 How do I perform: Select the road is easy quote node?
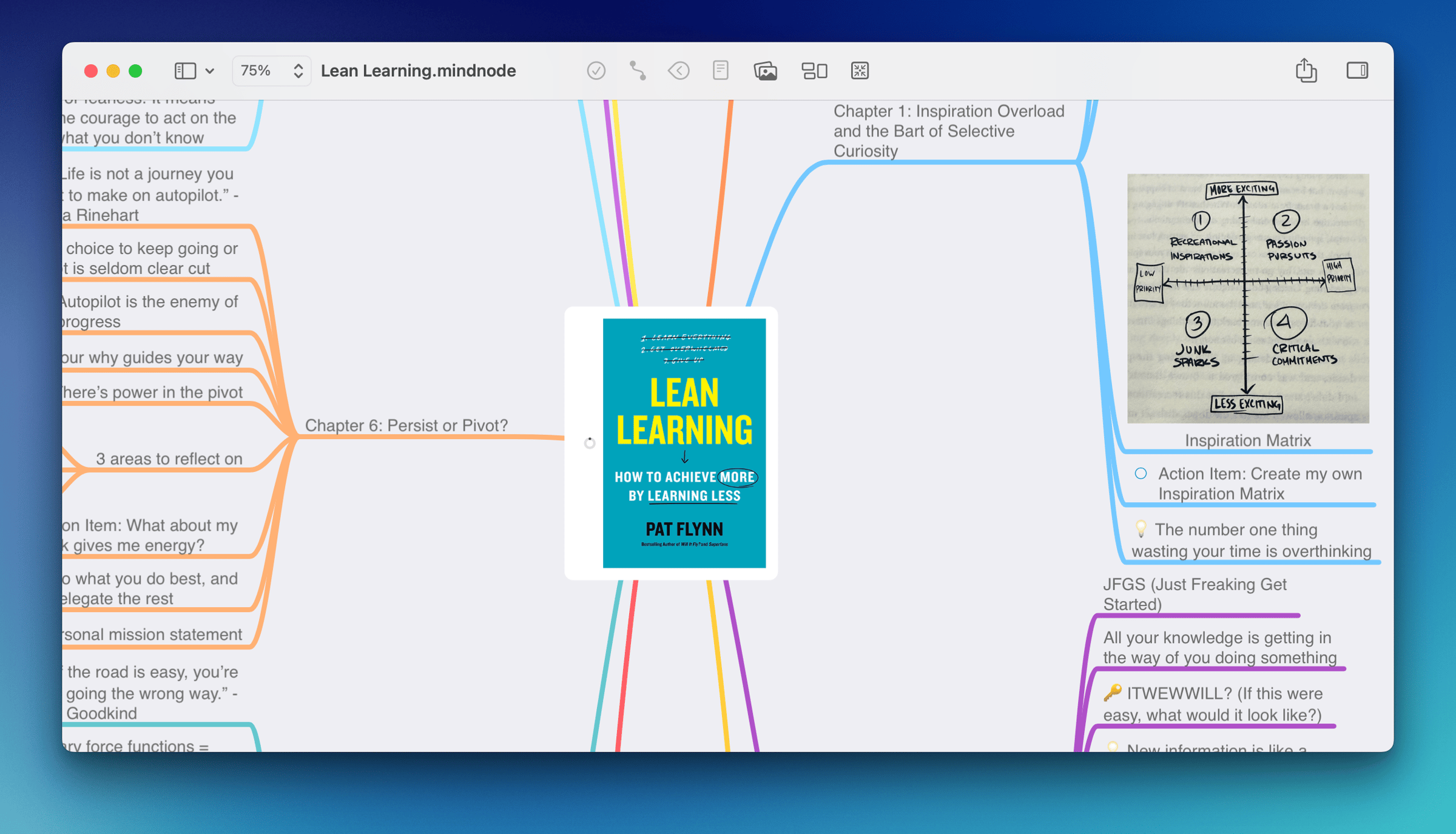[x=150, y=693]
